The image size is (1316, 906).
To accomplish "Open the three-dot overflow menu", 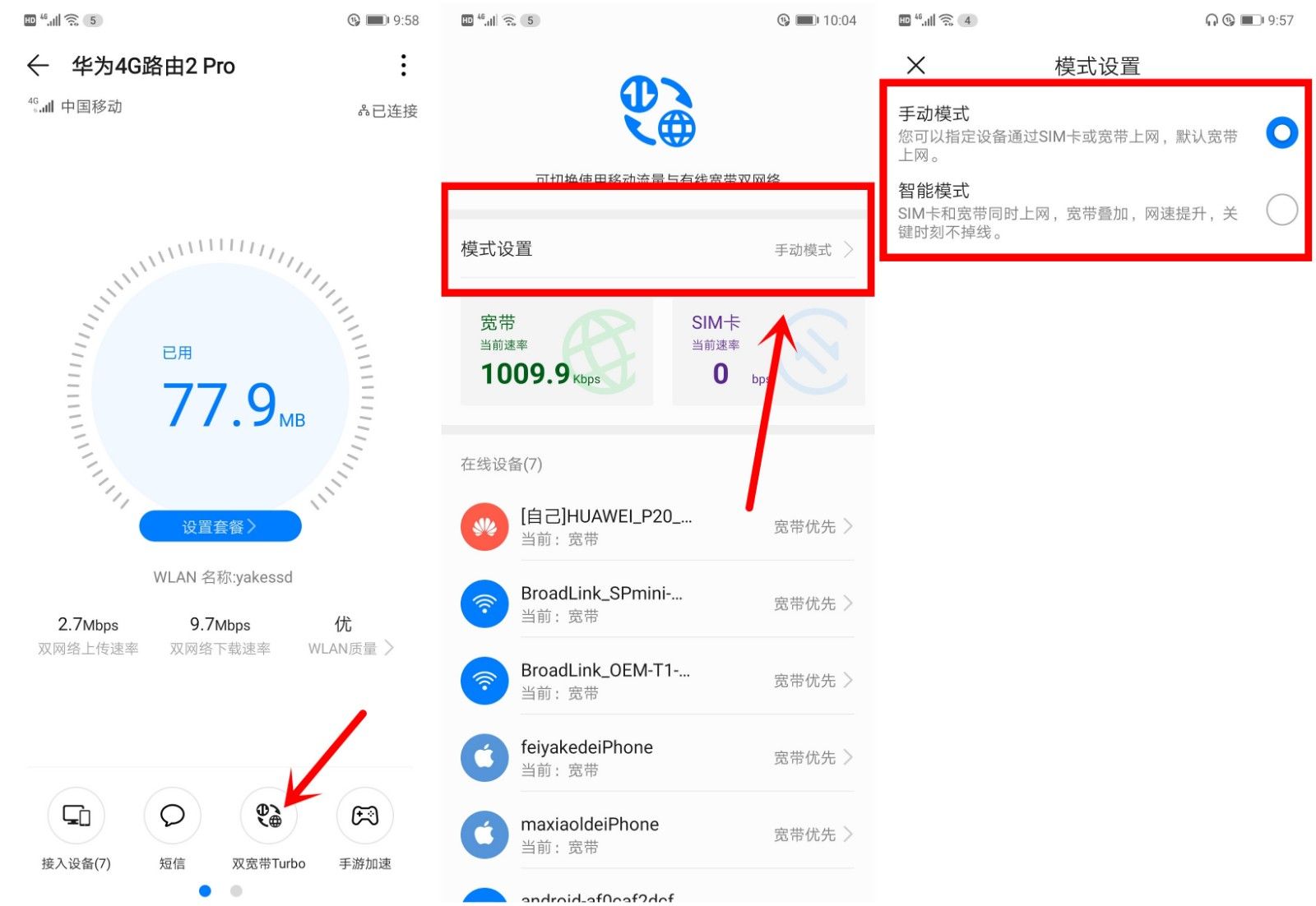I will point(403,66).
